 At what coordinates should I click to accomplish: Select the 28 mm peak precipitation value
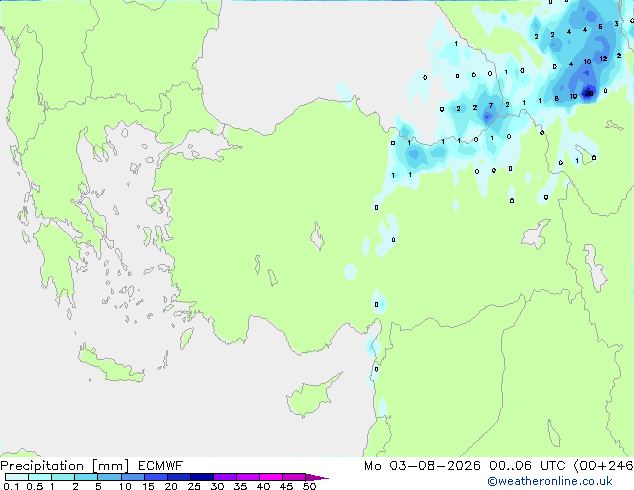pyautogui.click(x=589, y=93)
